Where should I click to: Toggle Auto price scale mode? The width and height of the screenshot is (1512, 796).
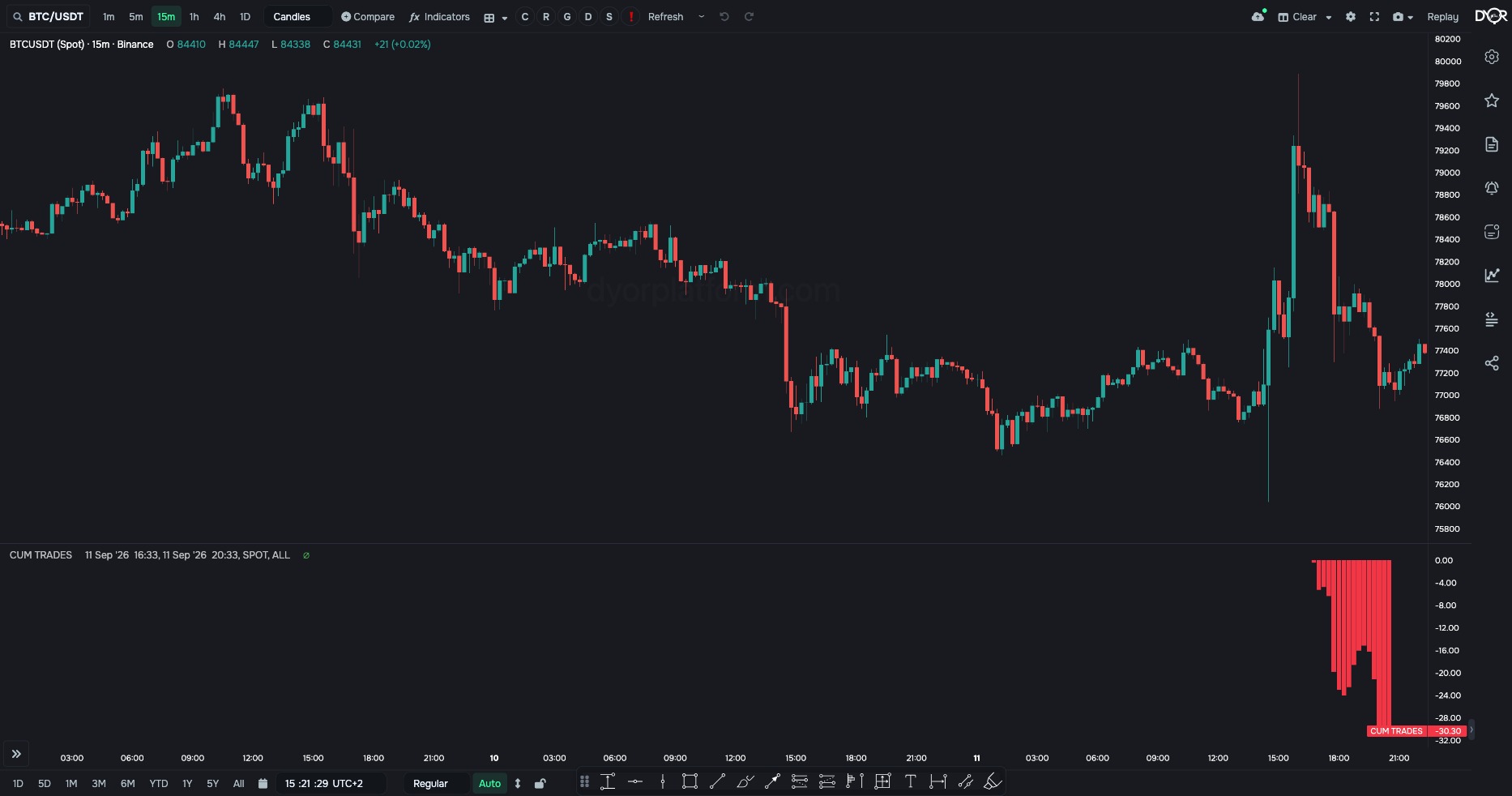coord(489,783)
